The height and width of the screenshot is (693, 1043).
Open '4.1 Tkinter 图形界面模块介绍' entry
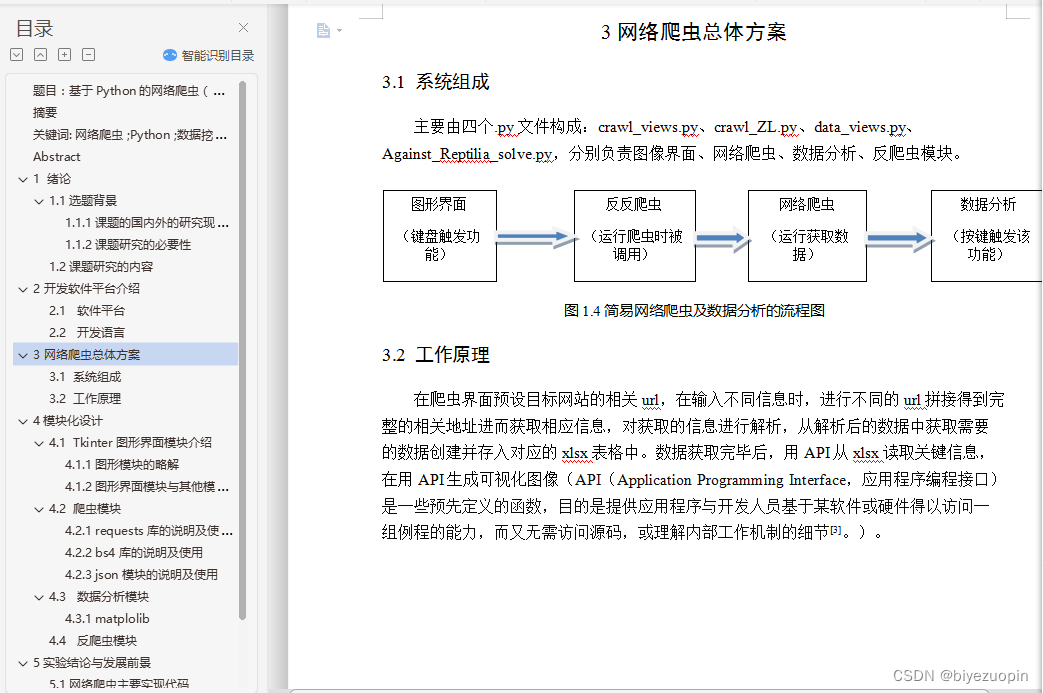(x=130, y=442)
